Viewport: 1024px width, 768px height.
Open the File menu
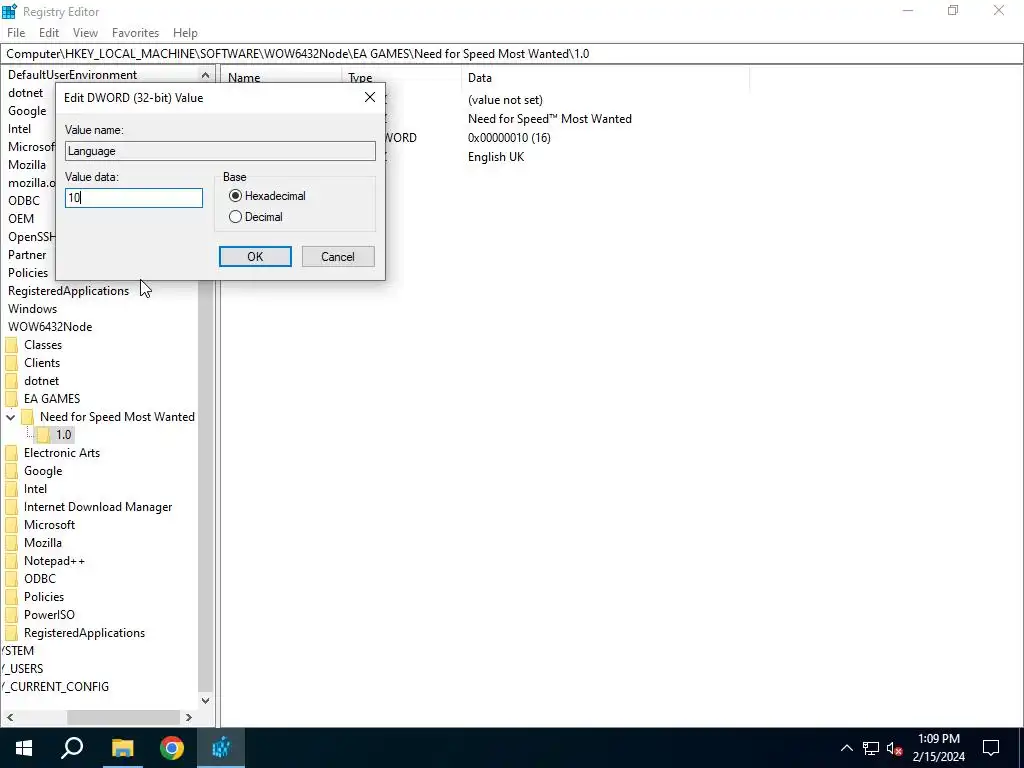pos(16,33)
